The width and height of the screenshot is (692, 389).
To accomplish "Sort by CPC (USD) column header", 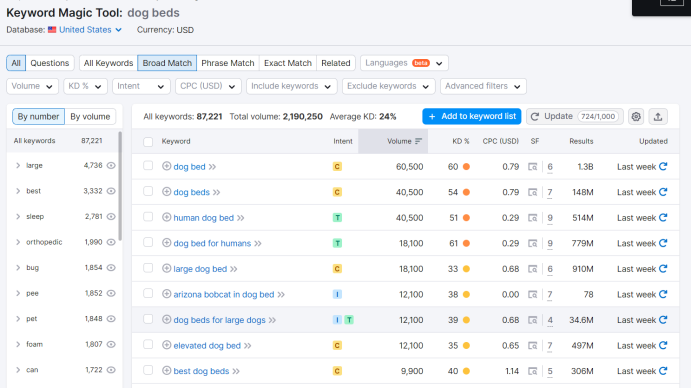I will click(500, 141).
